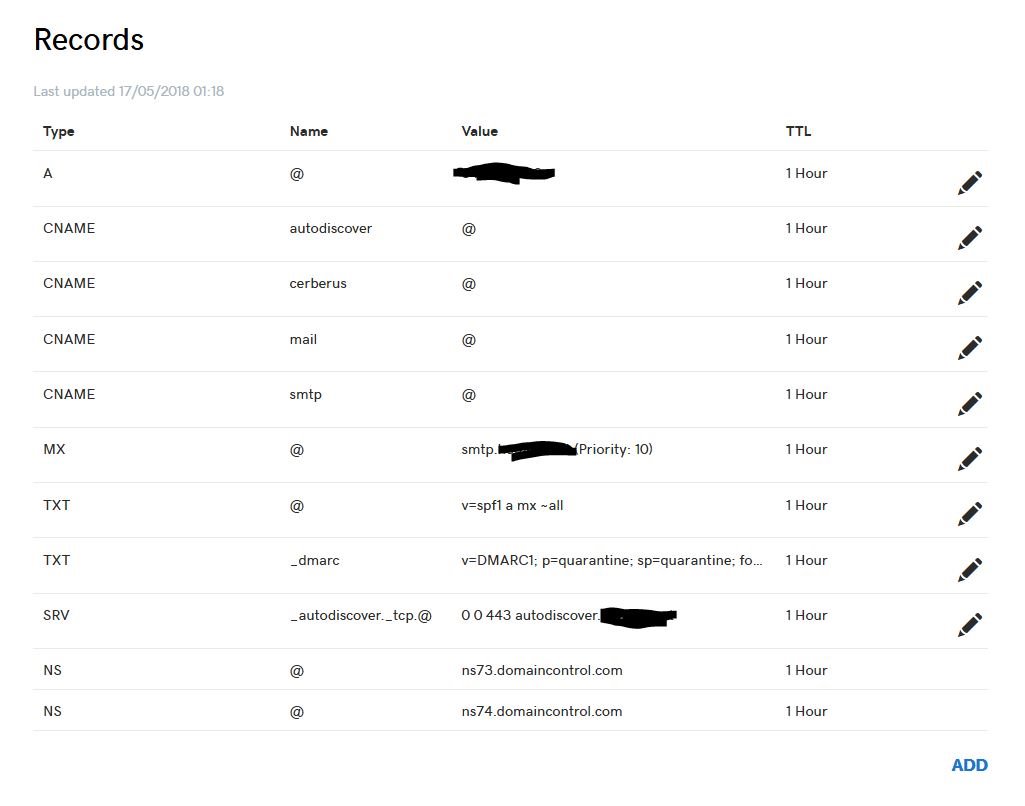Edit the smtp CNAME record
Image resolution: width=1025 pixels, height=806 pixels.
tap(970, 404)
